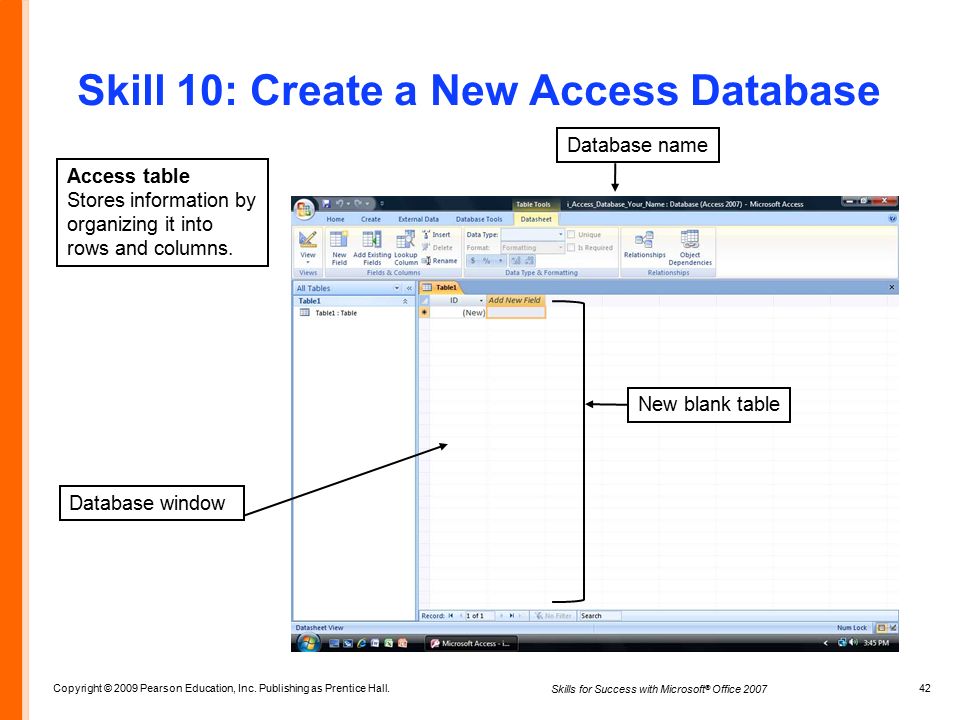Collapse navigation pane with shutter bar button

coord(409,288)
